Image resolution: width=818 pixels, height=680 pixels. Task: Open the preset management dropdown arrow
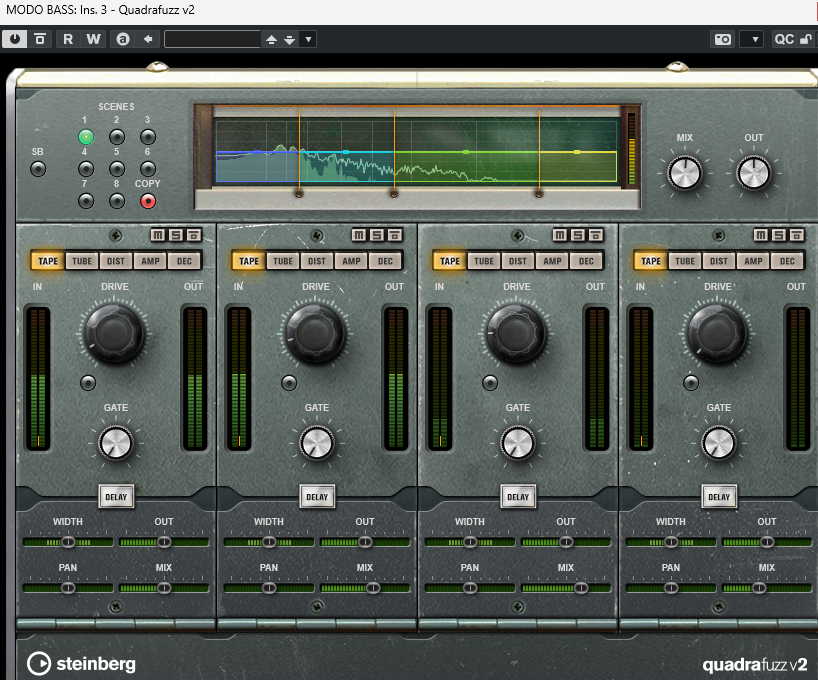pyautogui.click(x=308, y=40)
